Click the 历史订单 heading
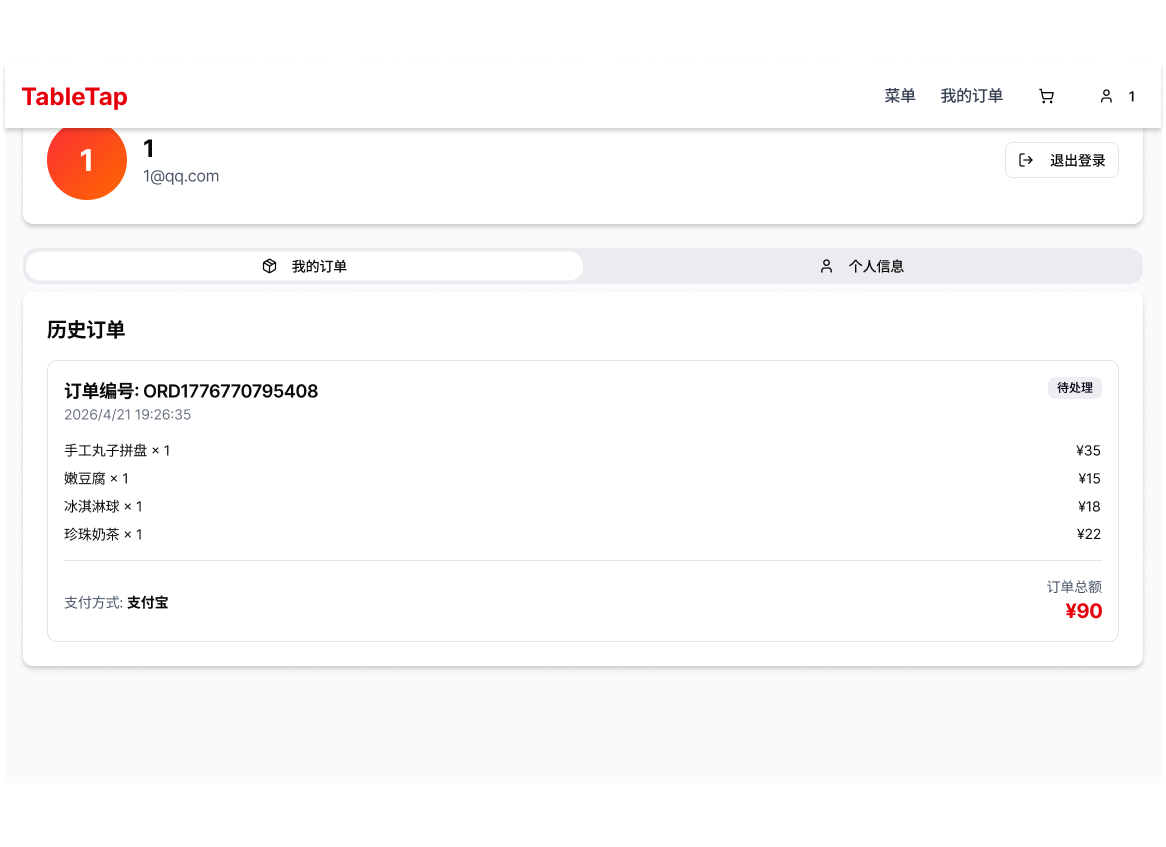 click(x=86, y=329)
